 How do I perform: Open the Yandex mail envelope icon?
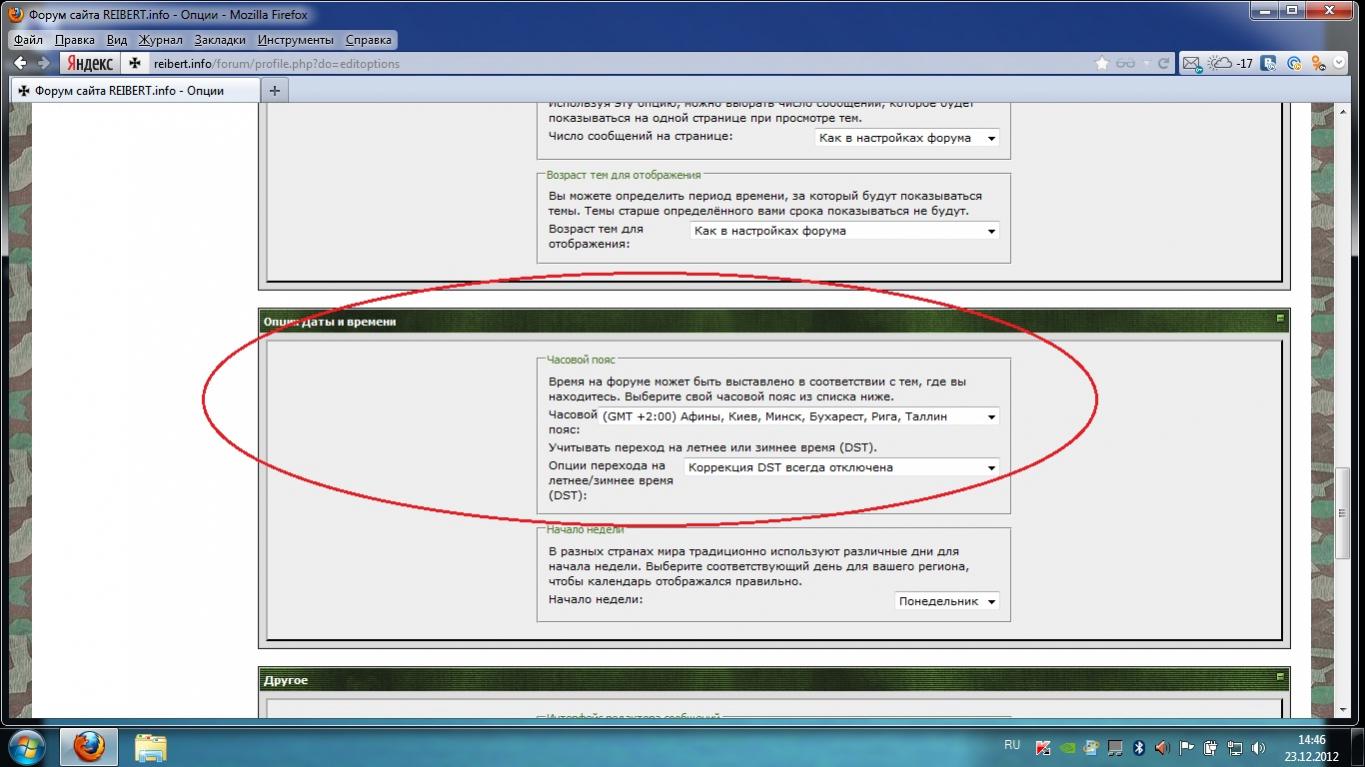tap(1192, 63)
